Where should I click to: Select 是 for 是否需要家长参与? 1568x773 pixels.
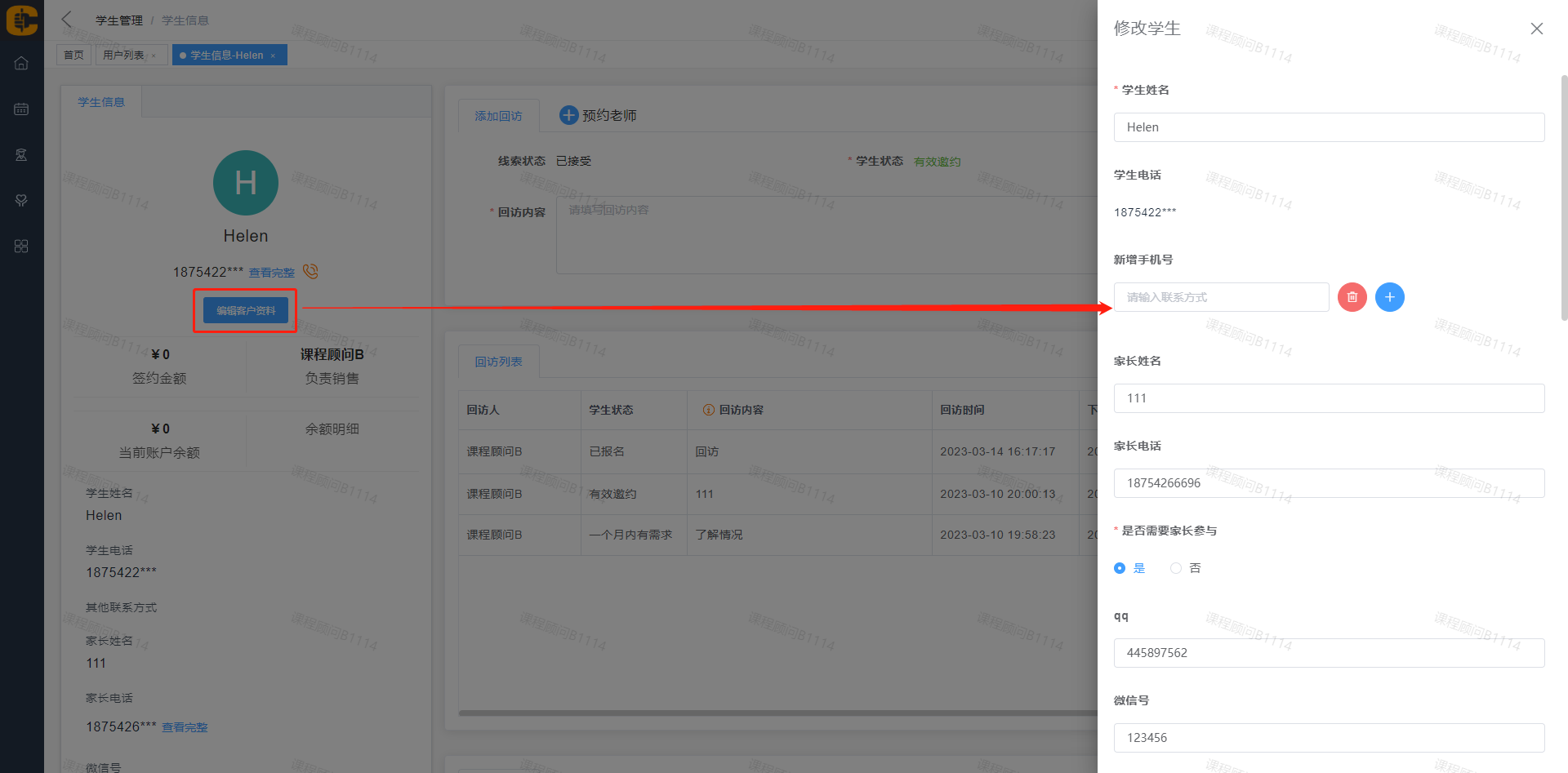pyautogui.click(x=1120, y=568)
